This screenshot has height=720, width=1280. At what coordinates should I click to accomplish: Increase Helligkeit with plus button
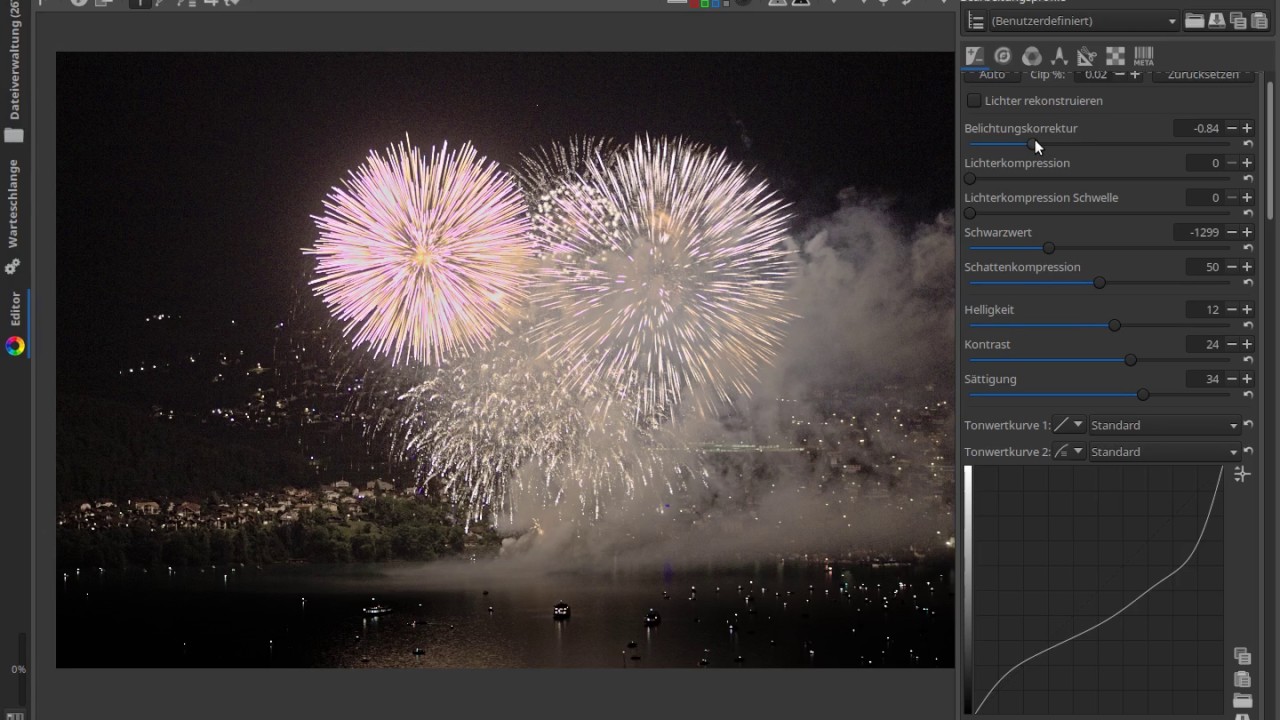point(1247,309)
